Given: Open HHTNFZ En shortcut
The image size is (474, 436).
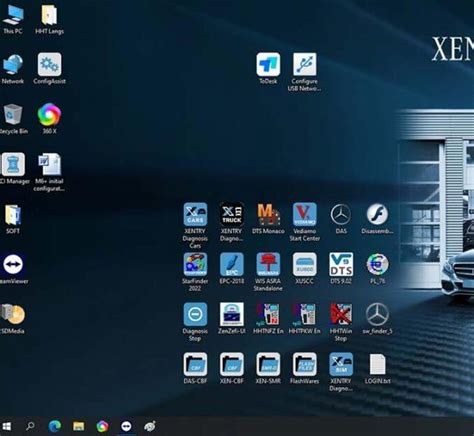Looking at the screenshot, I should 268,319.
